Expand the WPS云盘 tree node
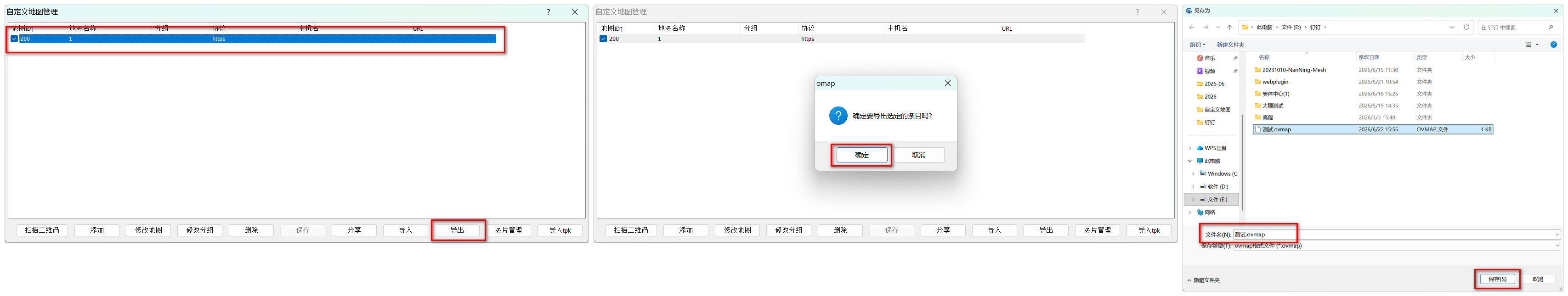1568x296 pixels. tap(1190, 148)
